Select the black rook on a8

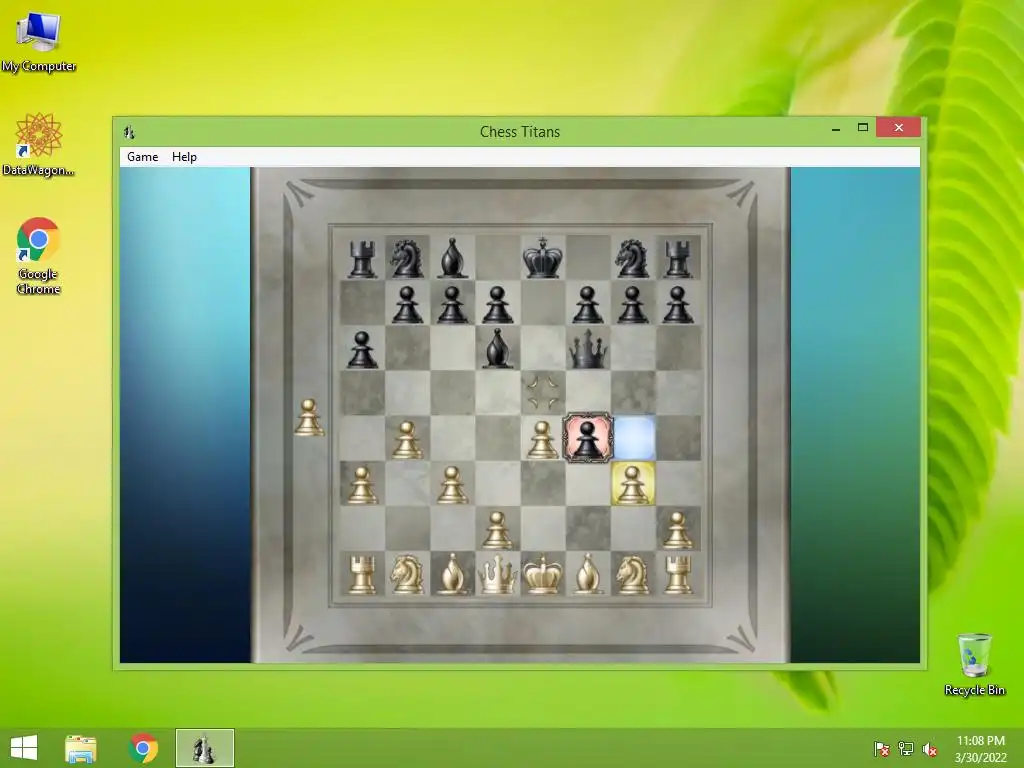[x=362, y=258]
